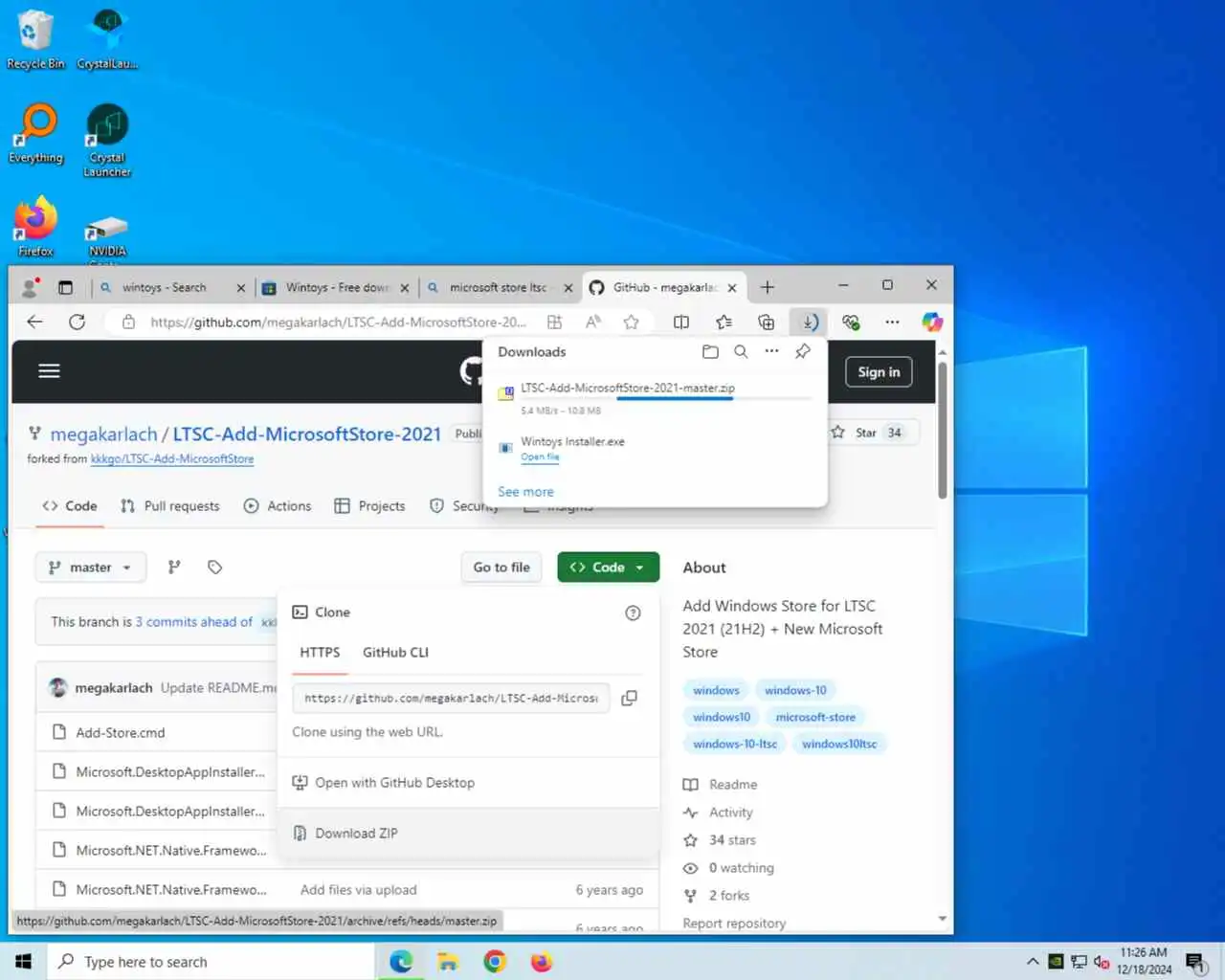Show hidden system tray icons chevron
The height and width of the screenshot is (980, 1225).
pyautogui.click(x=1032, y=962)
